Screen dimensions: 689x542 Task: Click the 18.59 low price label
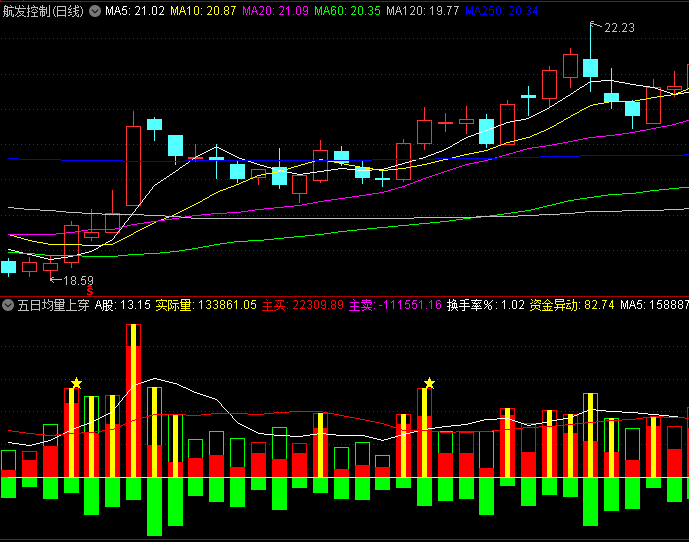78,280
